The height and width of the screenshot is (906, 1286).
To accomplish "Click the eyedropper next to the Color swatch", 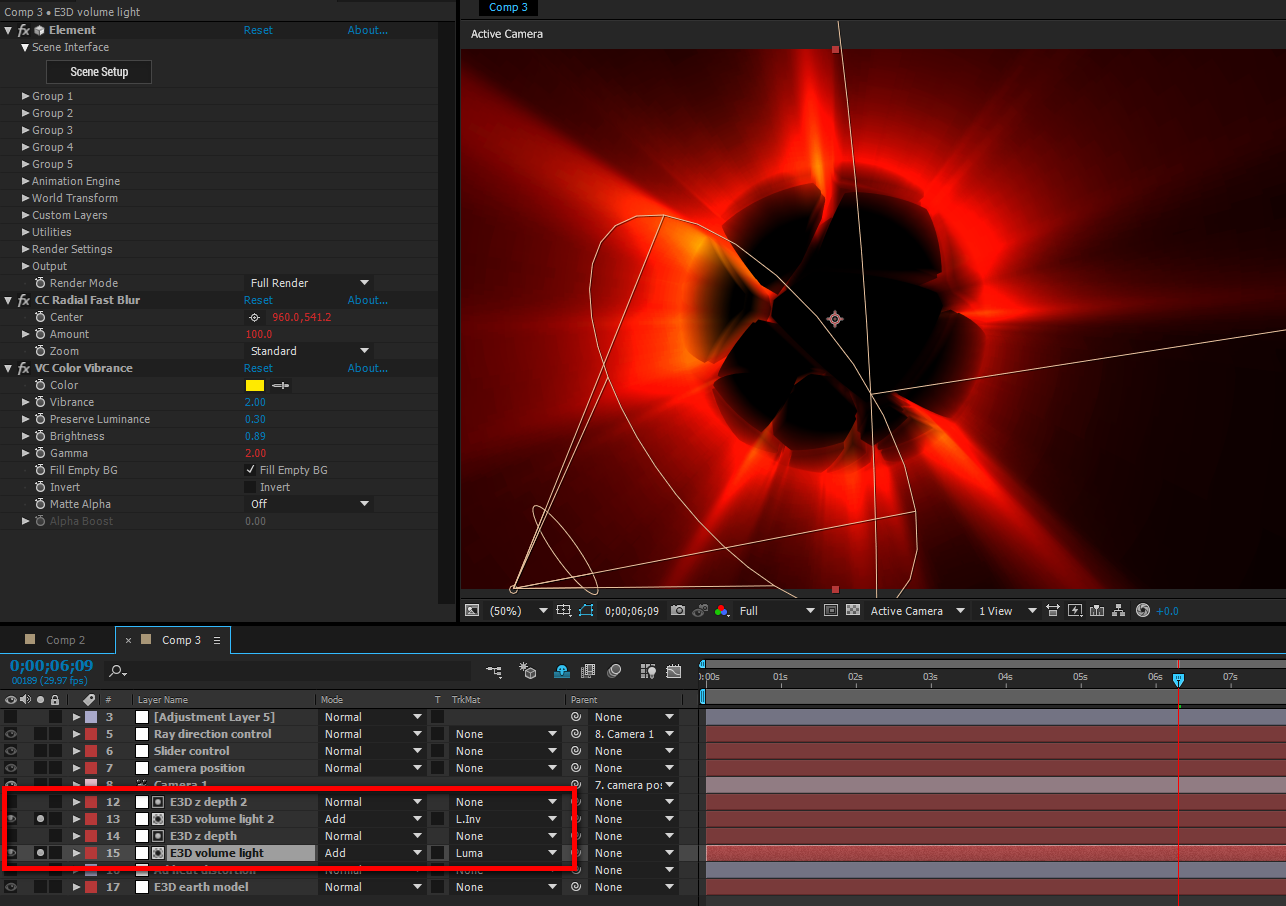I will 281,385.
